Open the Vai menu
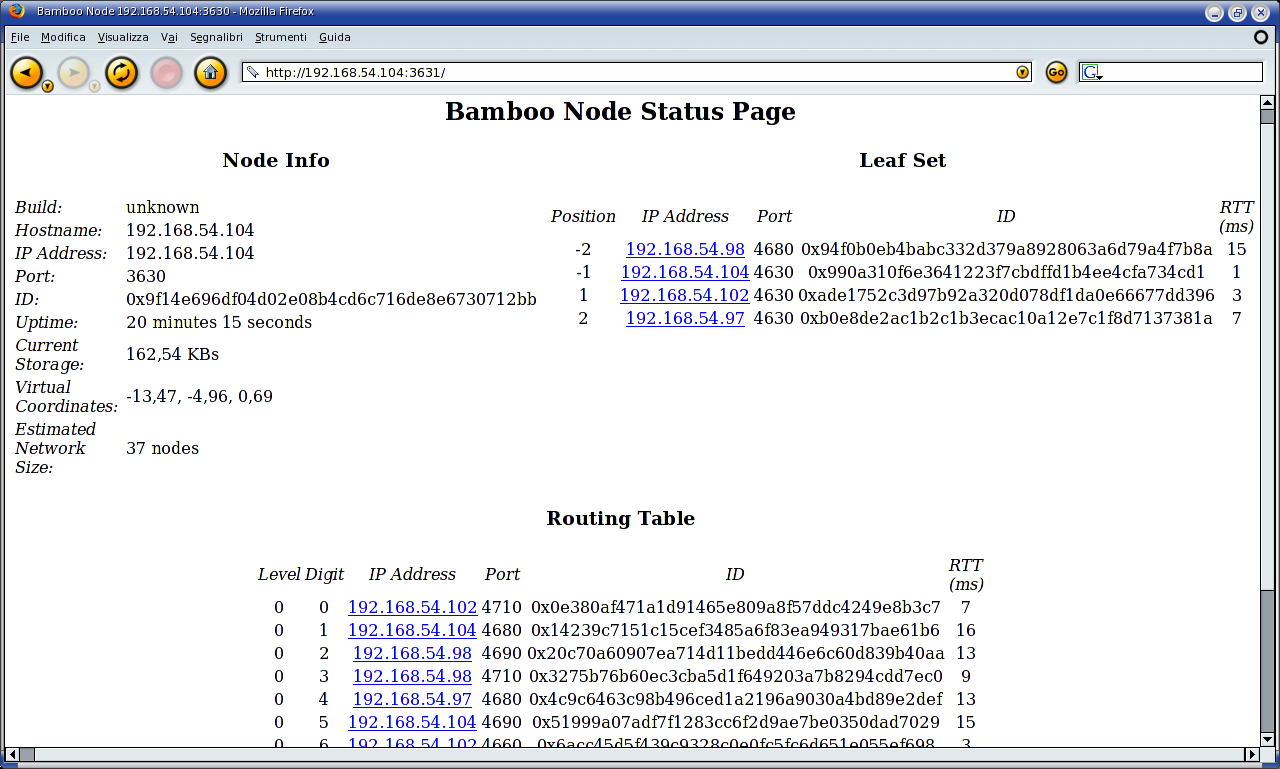 169,37
